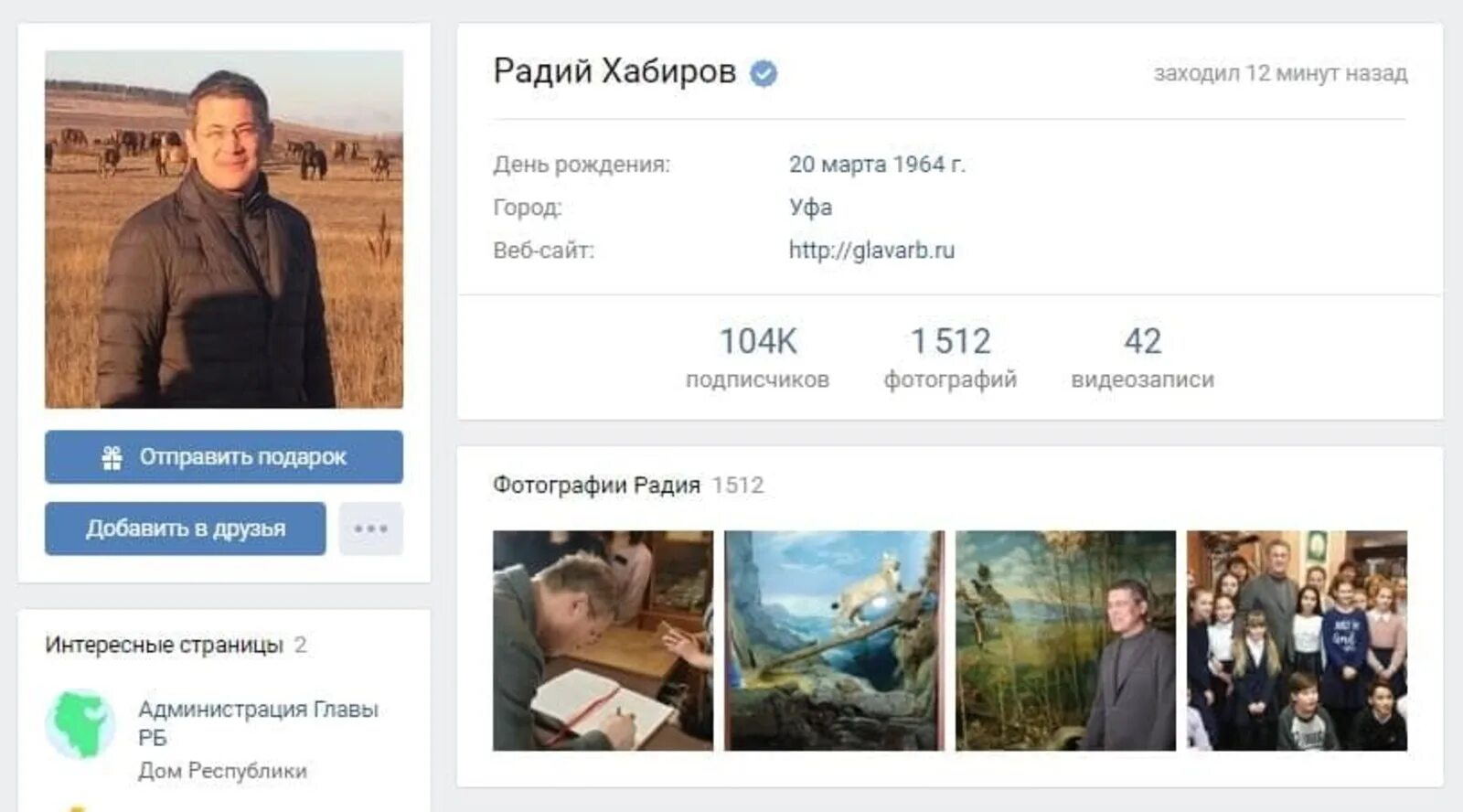This screenshot has height=812, width=1463.
Task: Open photo of lynx diorama
Action: [835, 641]
